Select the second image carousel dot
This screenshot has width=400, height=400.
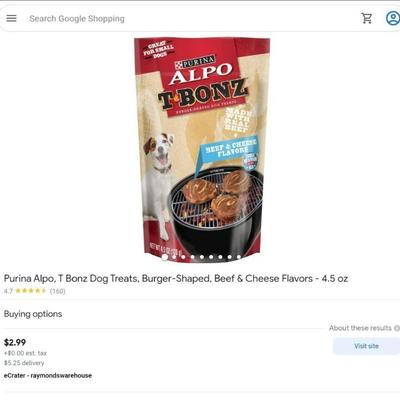[174, 257]
